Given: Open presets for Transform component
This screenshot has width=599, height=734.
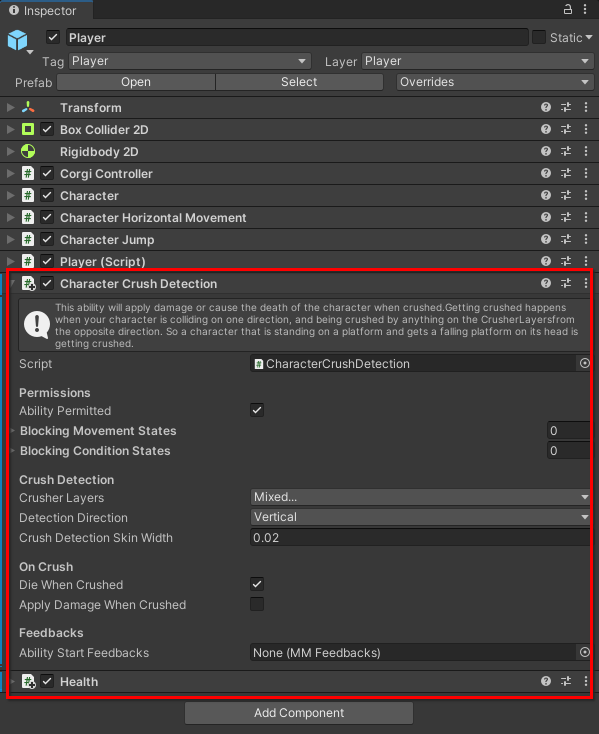Looking at the screenshot, I should point(566,107).
